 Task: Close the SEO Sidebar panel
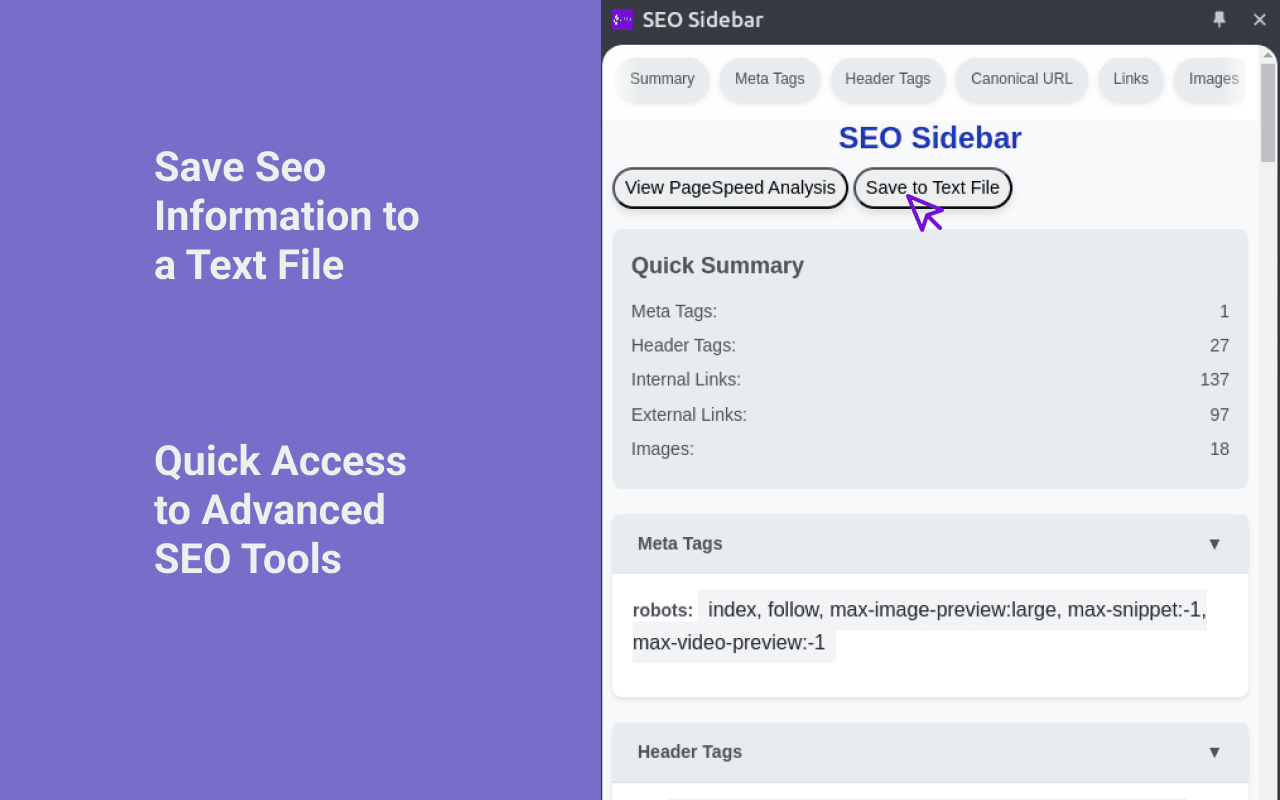click(1259, 19)
